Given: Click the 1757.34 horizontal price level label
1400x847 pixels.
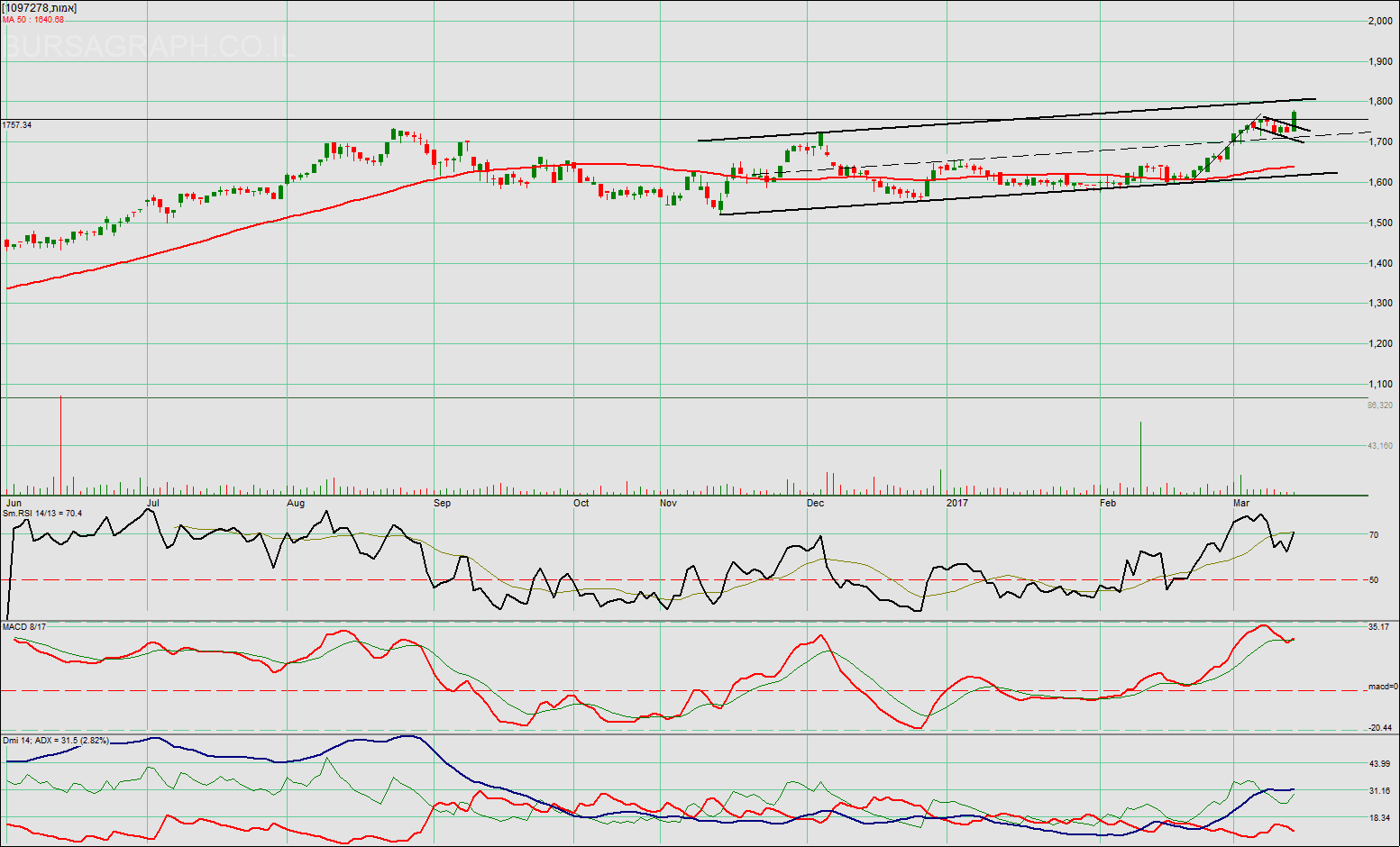Looking at the screenshot, I should coord(16,124).
